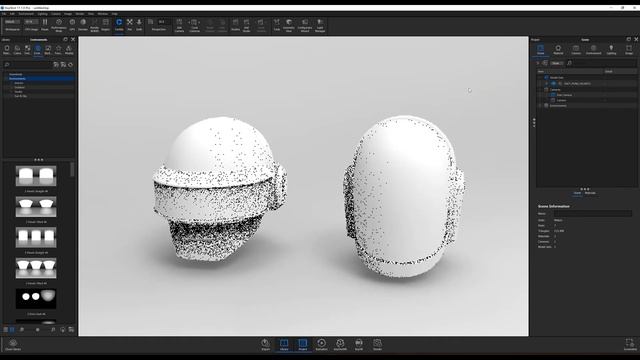Select the 2 Panels Straight 4K thumbnail

coord(36,176)
